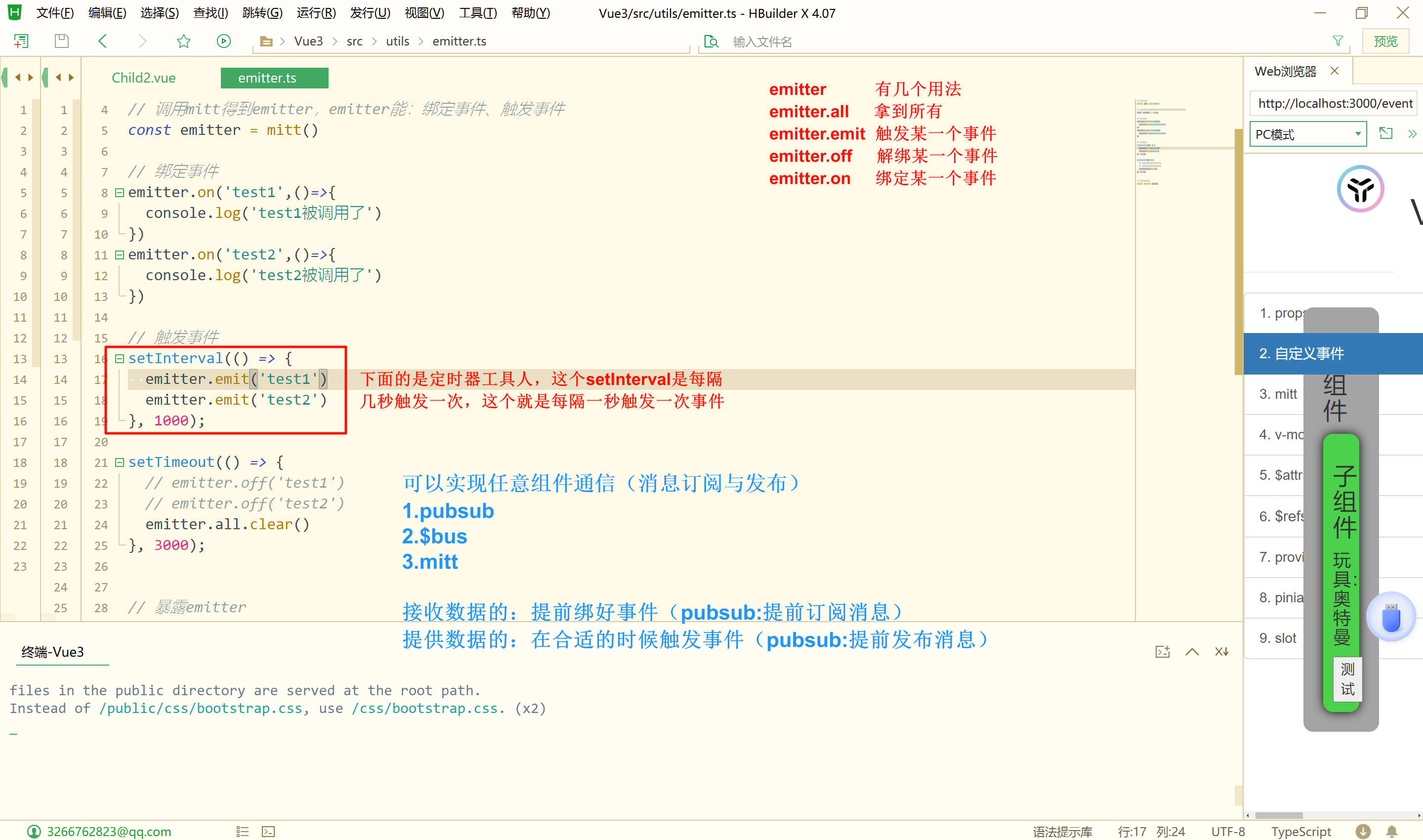Toggle fold on emitter.on test1 block
Image resolution: width=1423 pixels, height=840 pixels.
pyautogui.click(x=120, y=192)
